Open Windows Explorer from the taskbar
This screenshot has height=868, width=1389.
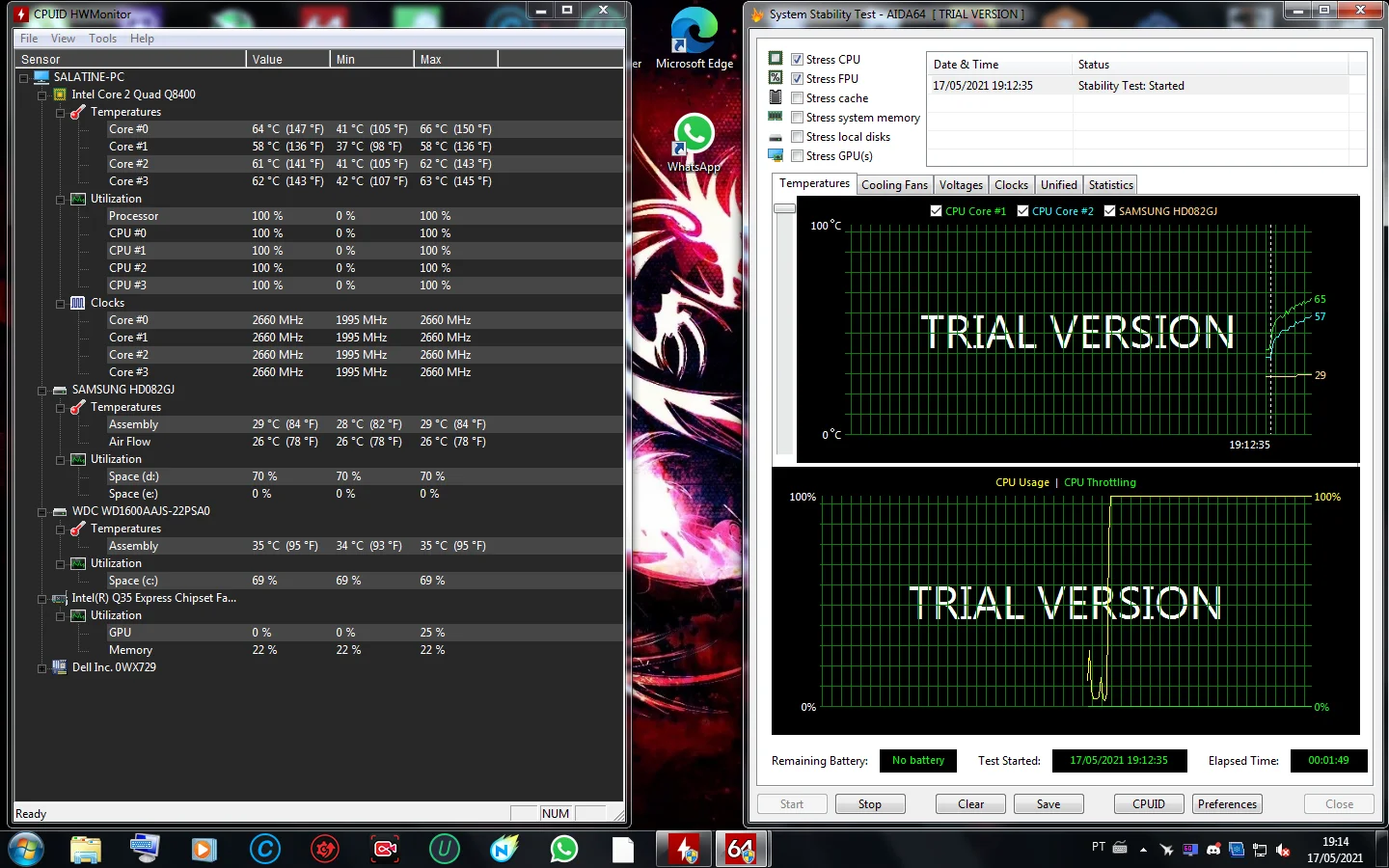86,849
